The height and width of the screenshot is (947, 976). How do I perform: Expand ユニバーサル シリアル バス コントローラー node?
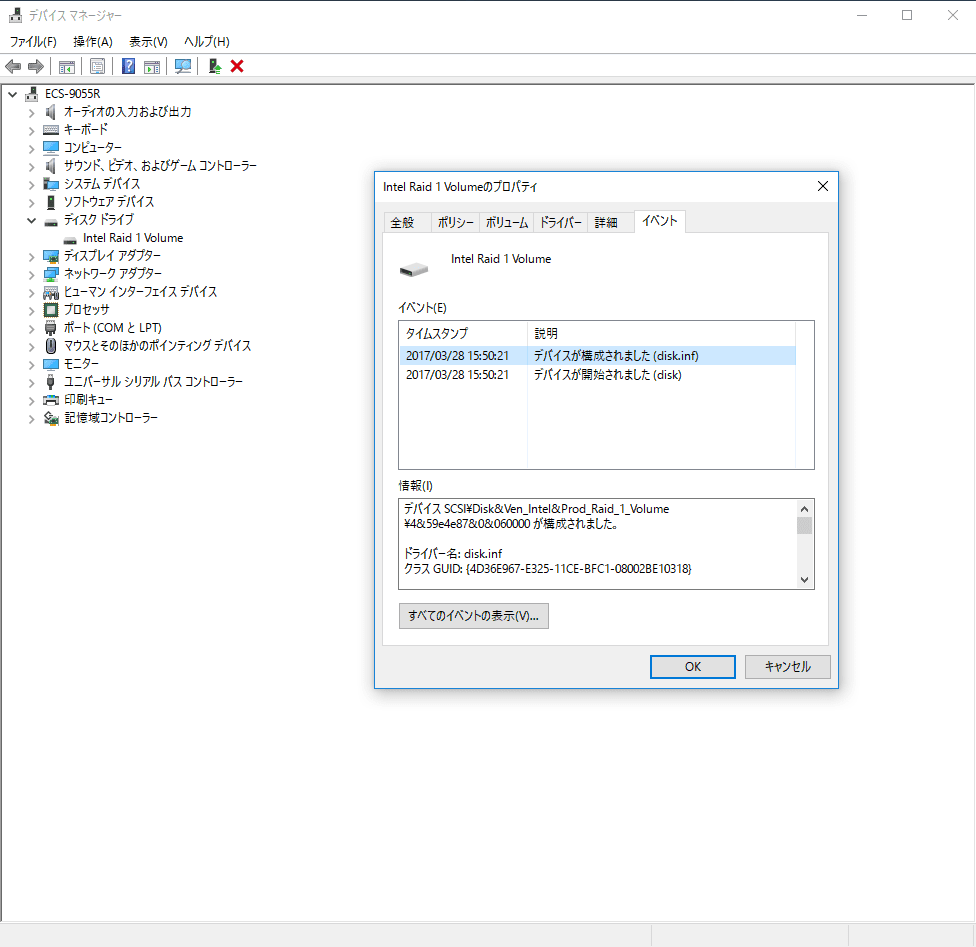[x=31, y=383]
